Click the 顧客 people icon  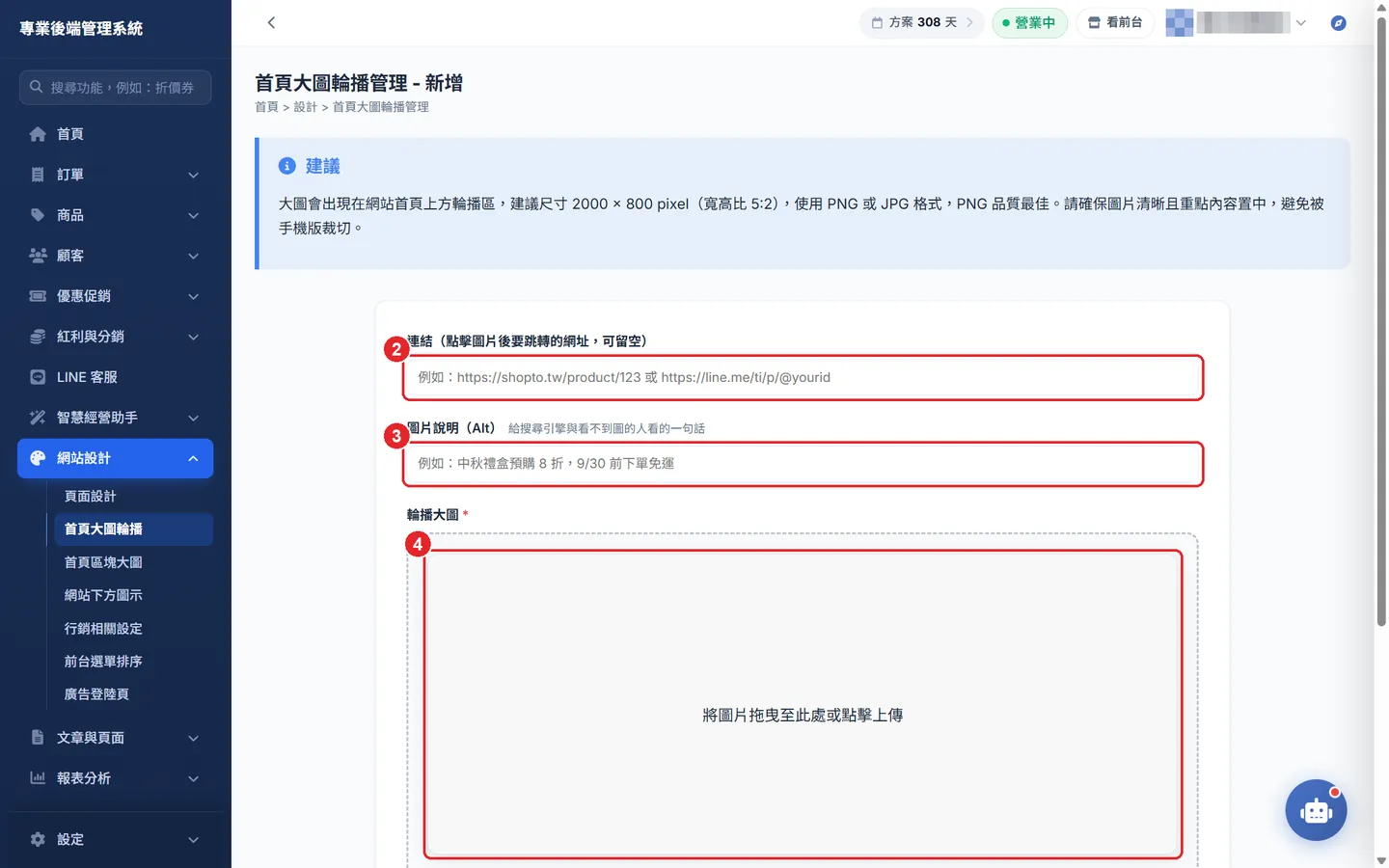[x=38, y=256]
